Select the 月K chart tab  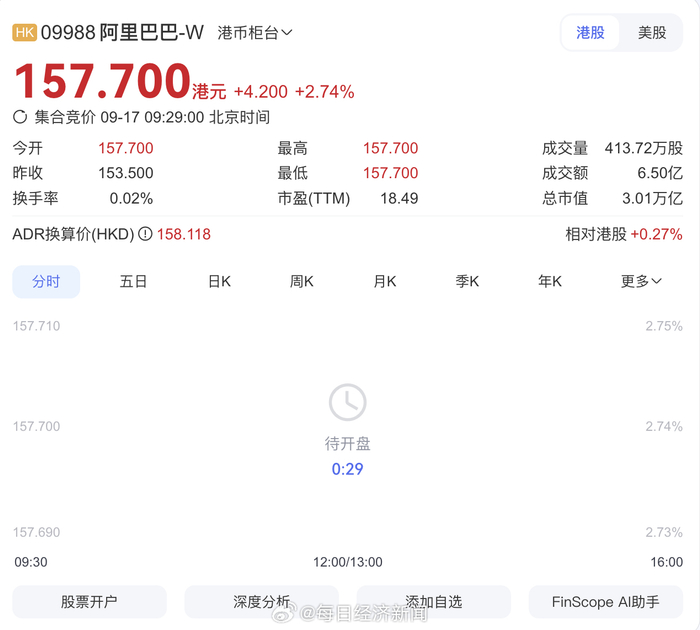(385, 282)
